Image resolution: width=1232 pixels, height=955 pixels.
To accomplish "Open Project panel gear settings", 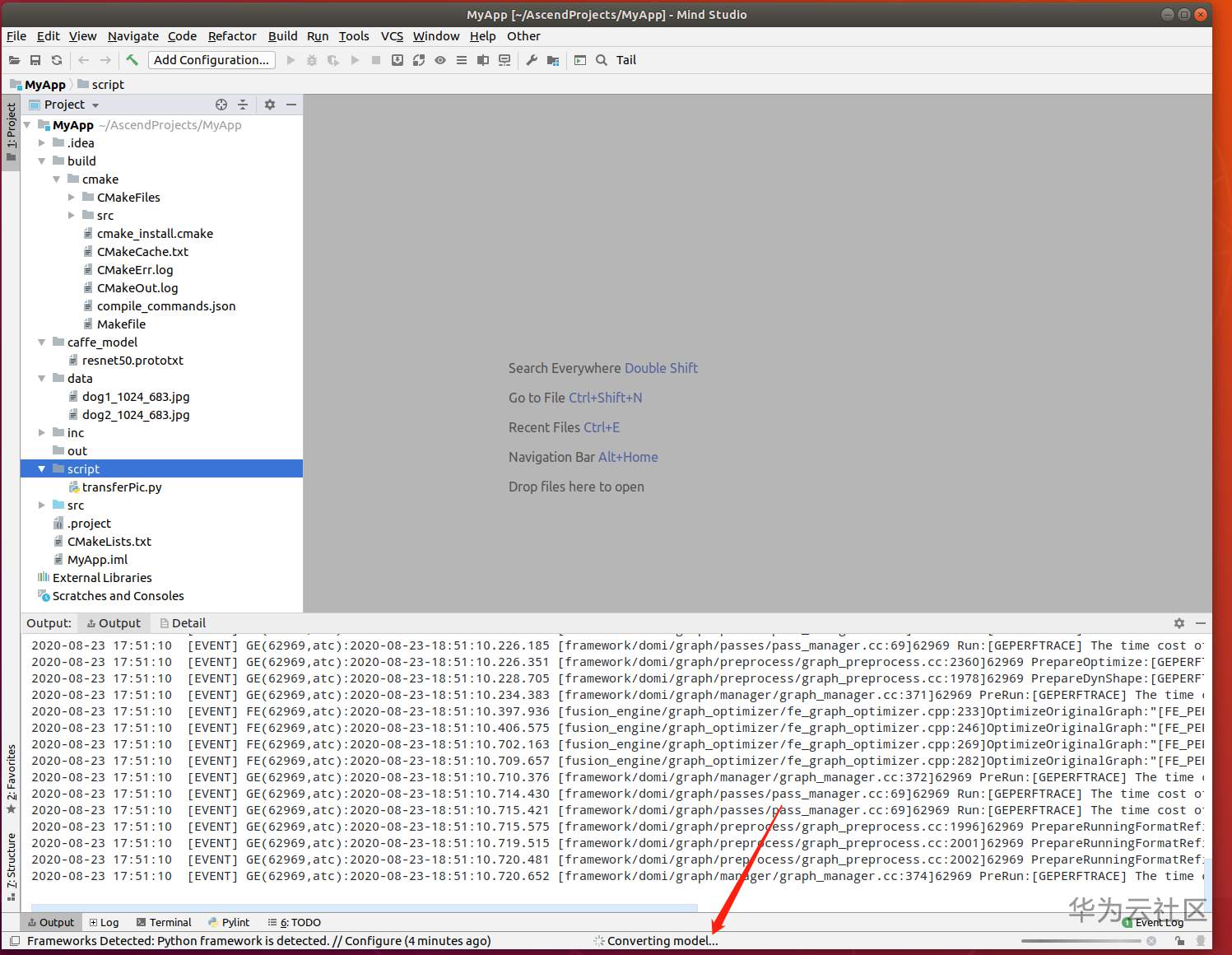I will [270, 105].
